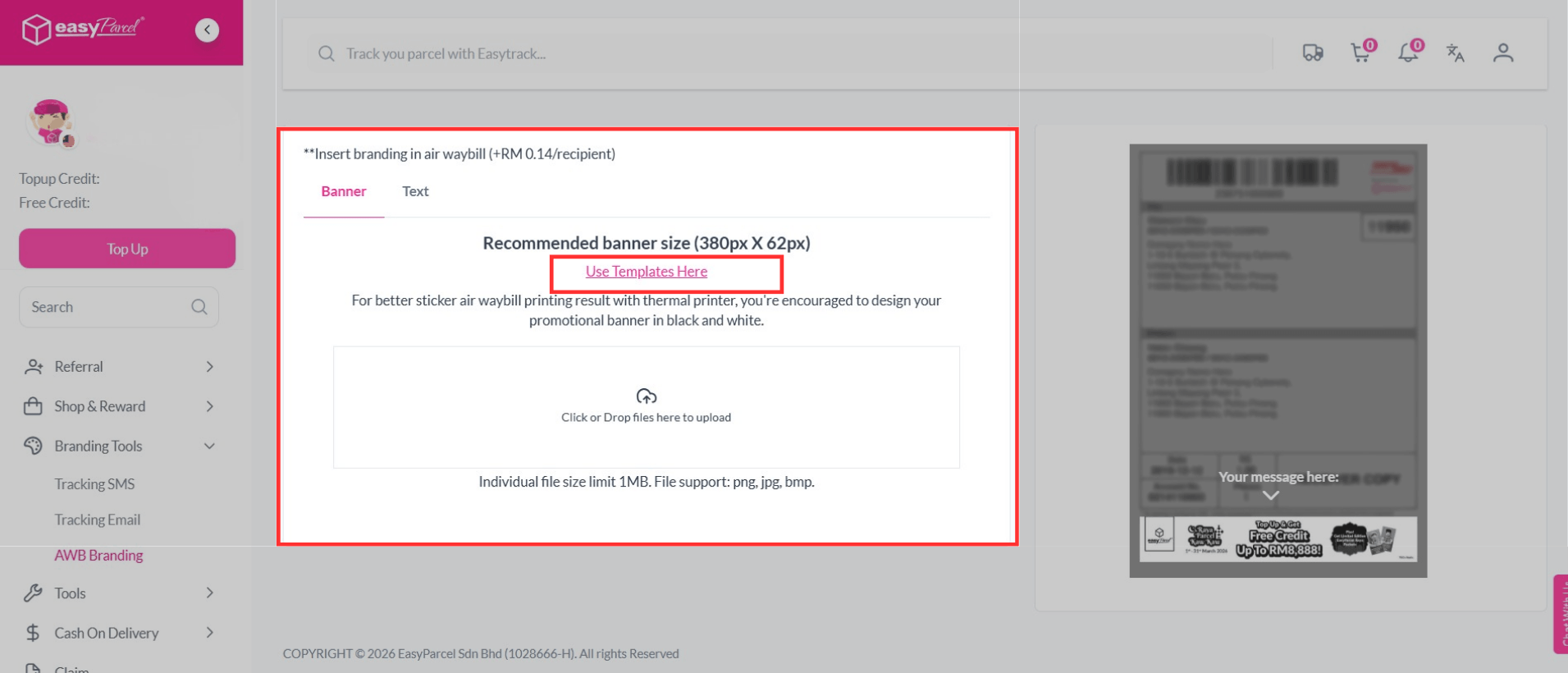
Task: Open the Use Templates Here link
Action: [646, 272]
